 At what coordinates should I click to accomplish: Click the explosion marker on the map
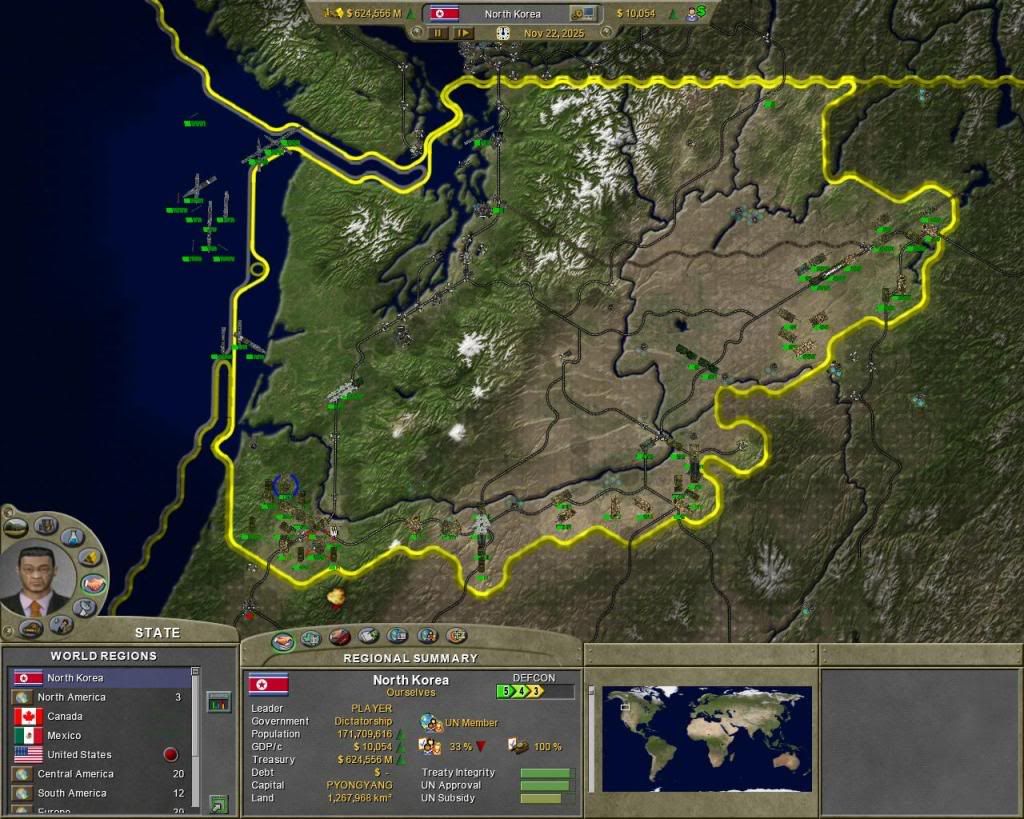(336, 596)
